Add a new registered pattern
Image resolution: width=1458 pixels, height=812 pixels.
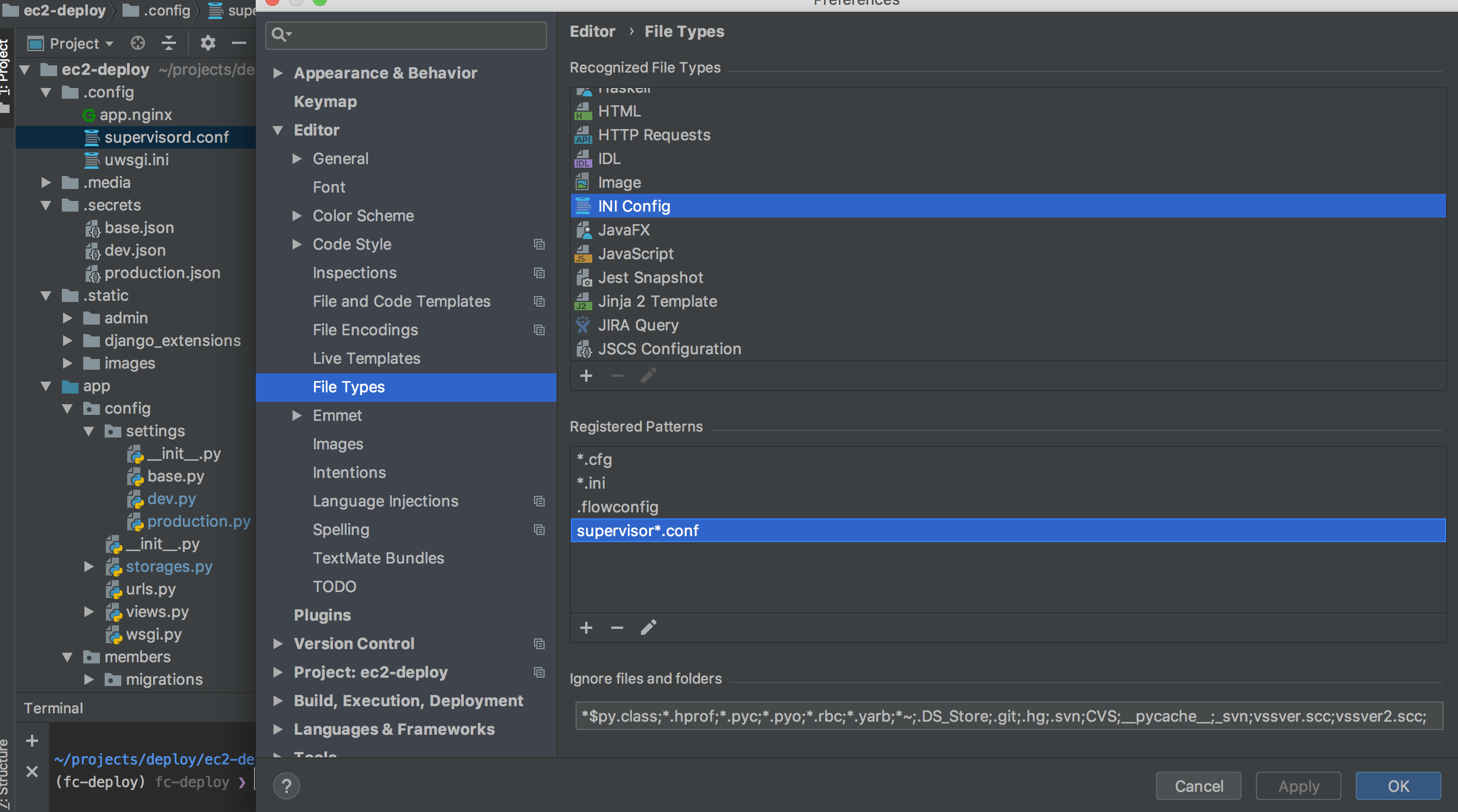coord(586,628)
